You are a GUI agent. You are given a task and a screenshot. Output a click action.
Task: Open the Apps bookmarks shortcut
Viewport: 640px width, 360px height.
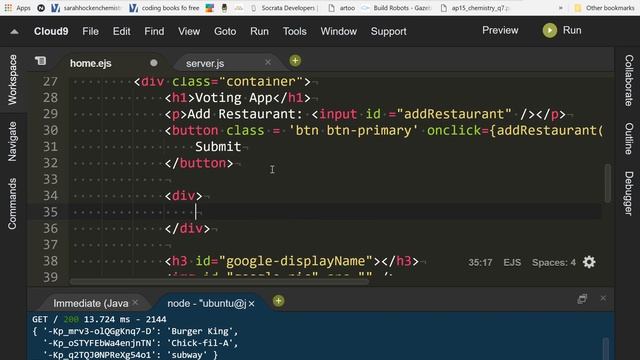(x=18, y=8)
